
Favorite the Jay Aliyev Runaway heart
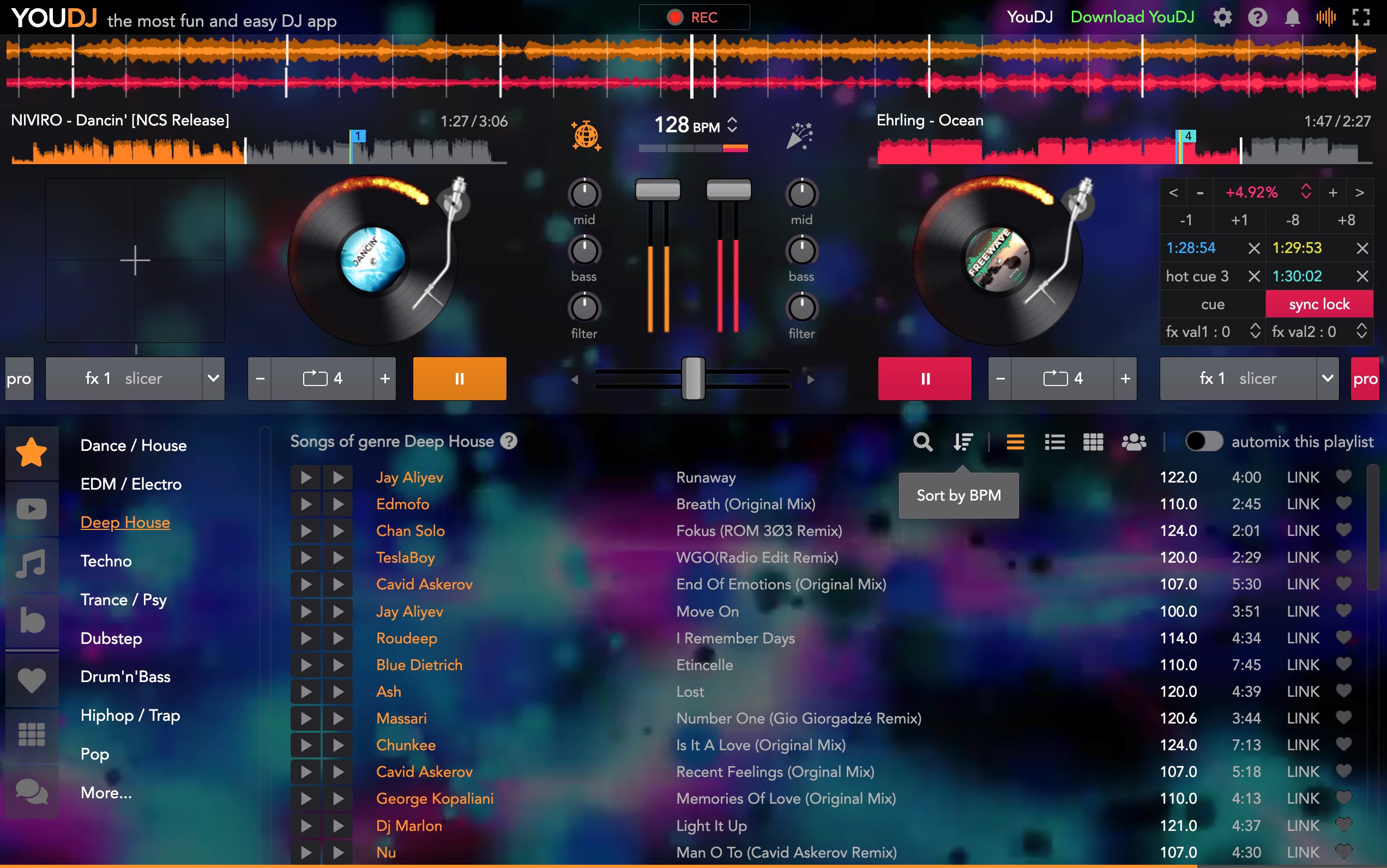[x=1343, y=476]
